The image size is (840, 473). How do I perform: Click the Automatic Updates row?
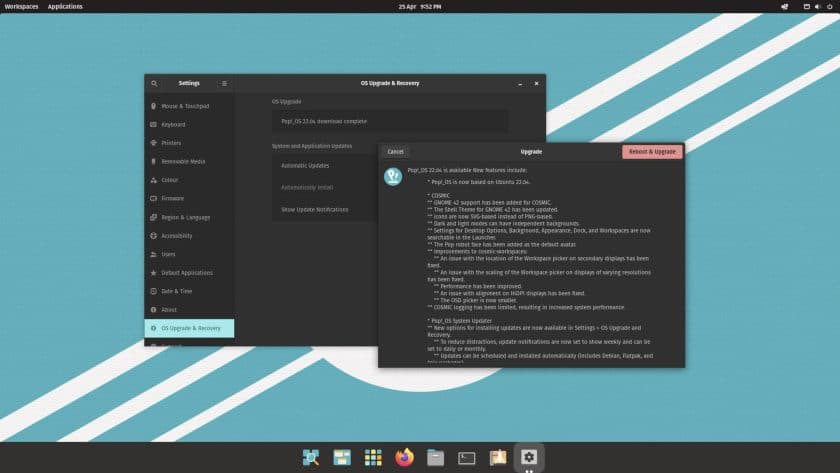pyautogui.click(x=325, y=166)
